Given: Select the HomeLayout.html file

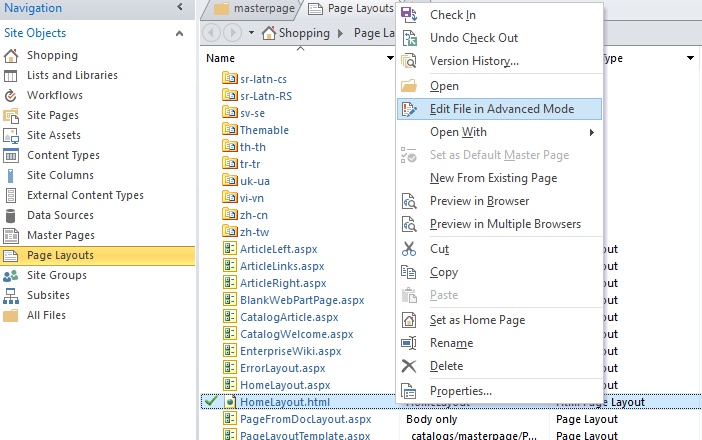Looking at the screenshot, I should [285, 402].
